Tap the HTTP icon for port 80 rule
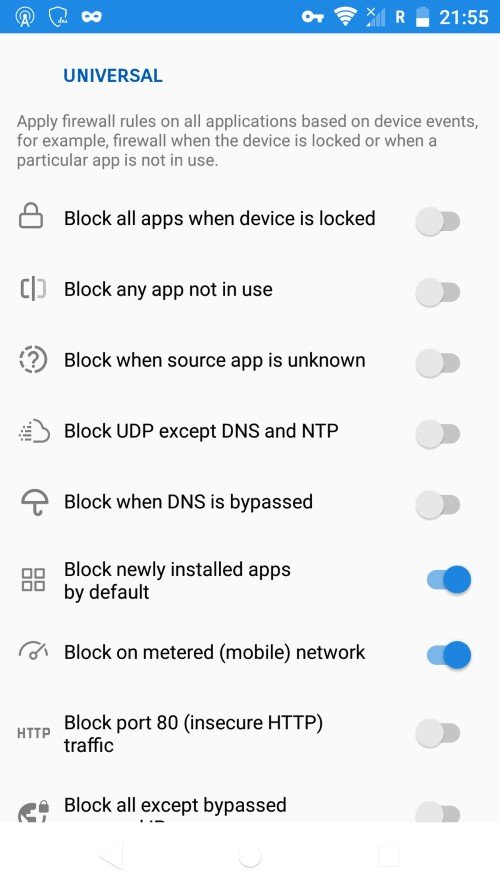This screenshot has height=889, width=500. tap(33, 733)
